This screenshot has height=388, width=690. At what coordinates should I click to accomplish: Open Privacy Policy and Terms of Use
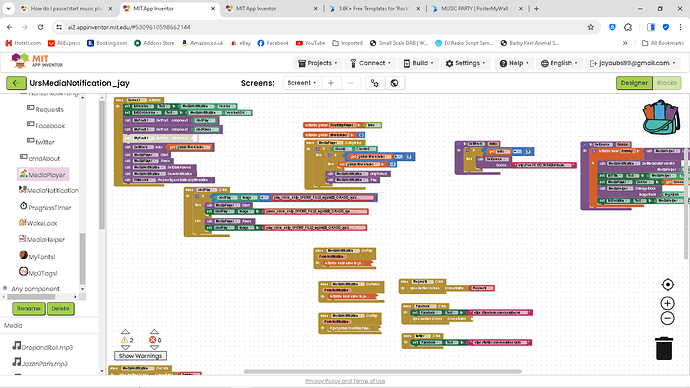point(345,381)
